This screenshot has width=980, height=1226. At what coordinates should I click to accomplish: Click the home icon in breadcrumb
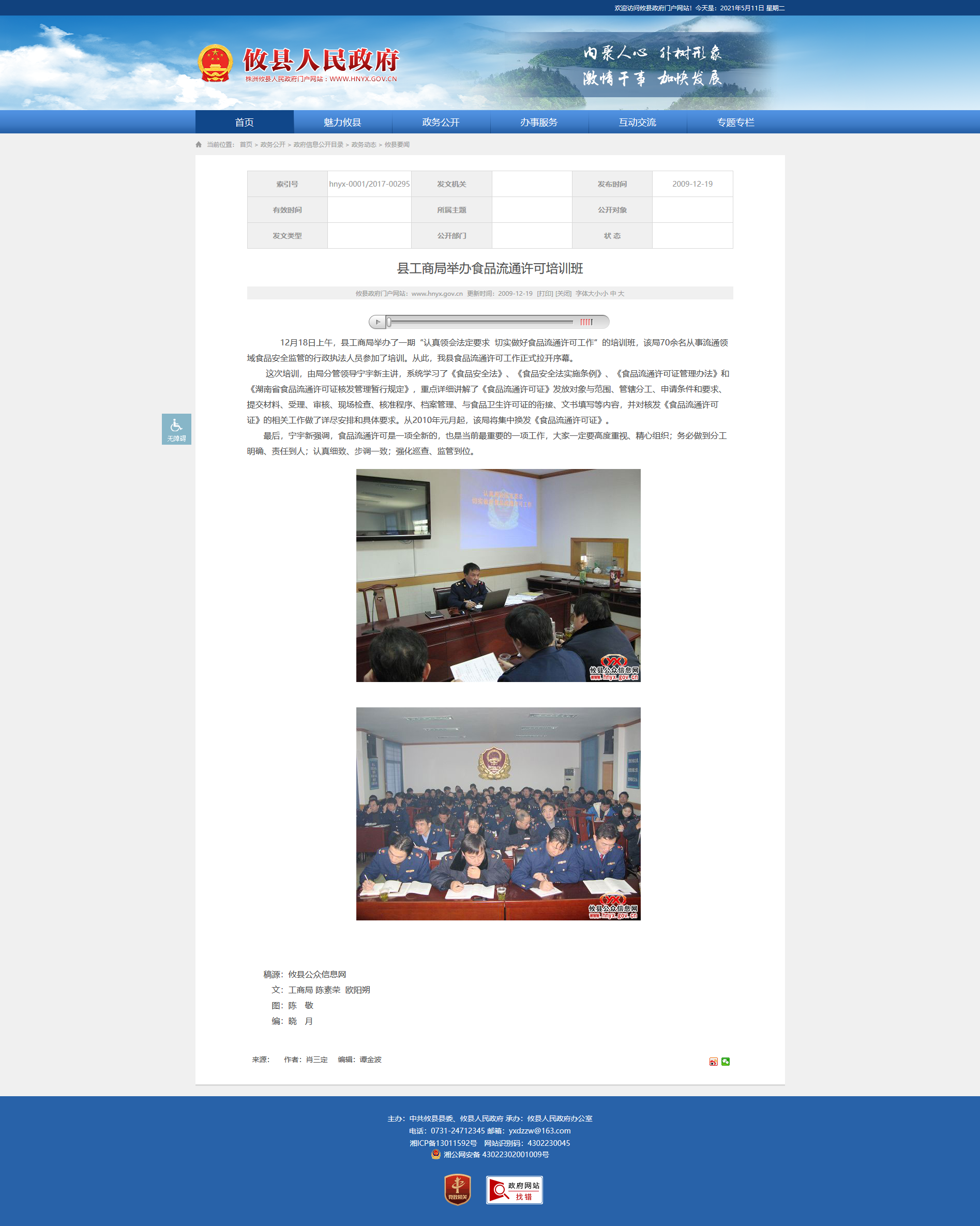point(199,144)
